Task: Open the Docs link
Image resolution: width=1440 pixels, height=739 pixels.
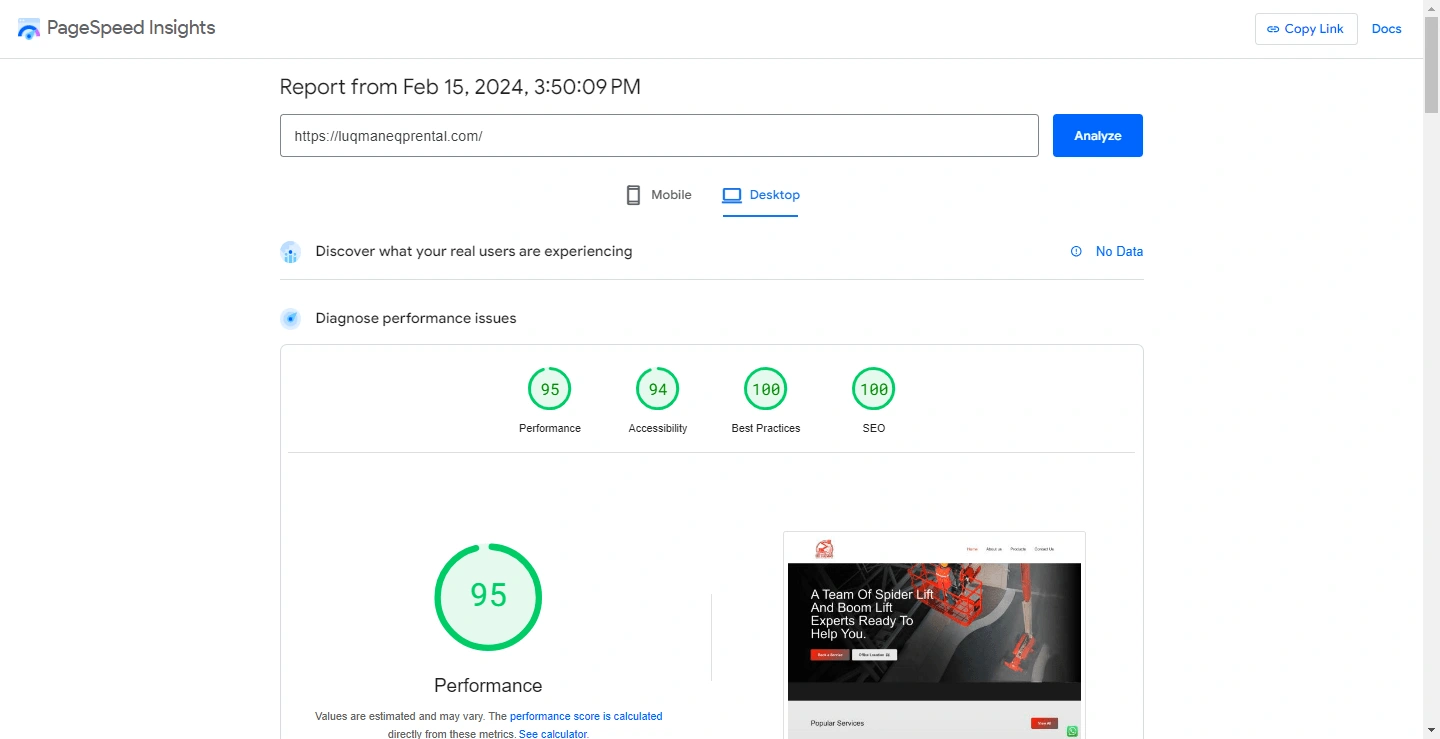Action: (1387, 29)
